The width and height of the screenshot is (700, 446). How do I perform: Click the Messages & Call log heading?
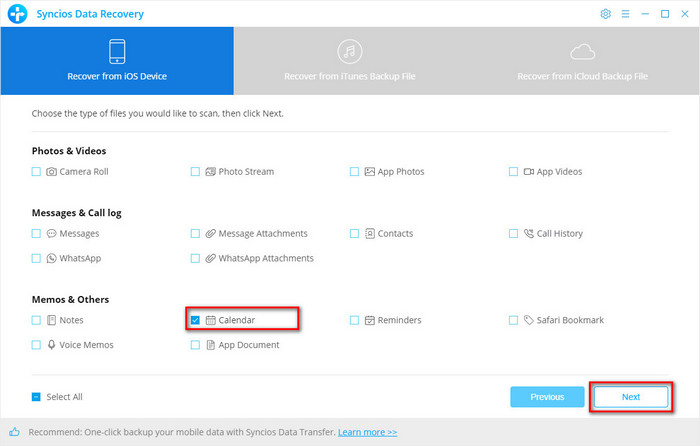coord(76,213)
